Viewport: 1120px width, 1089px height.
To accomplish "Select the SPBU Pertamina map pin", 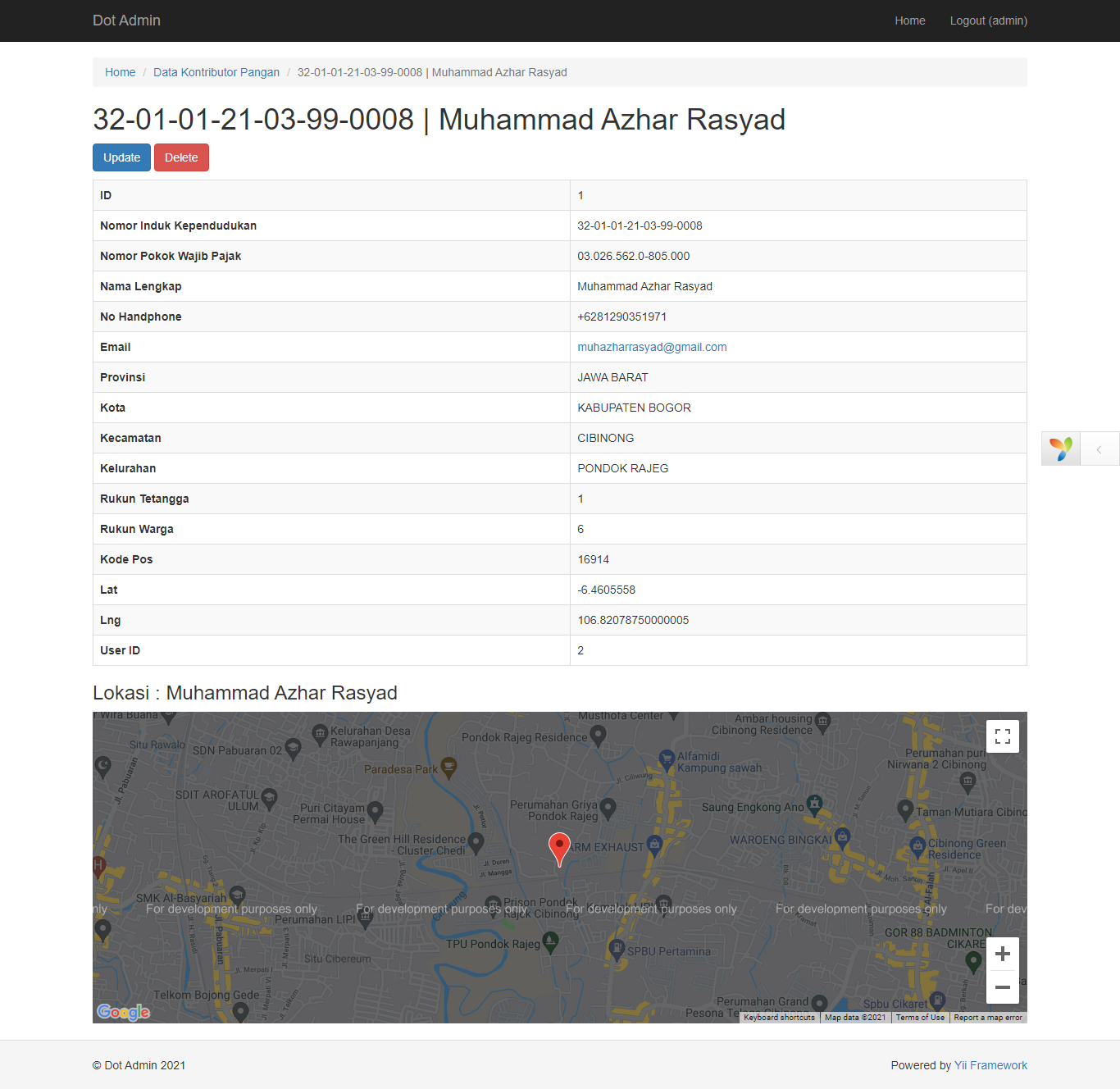I will point(617,950).
